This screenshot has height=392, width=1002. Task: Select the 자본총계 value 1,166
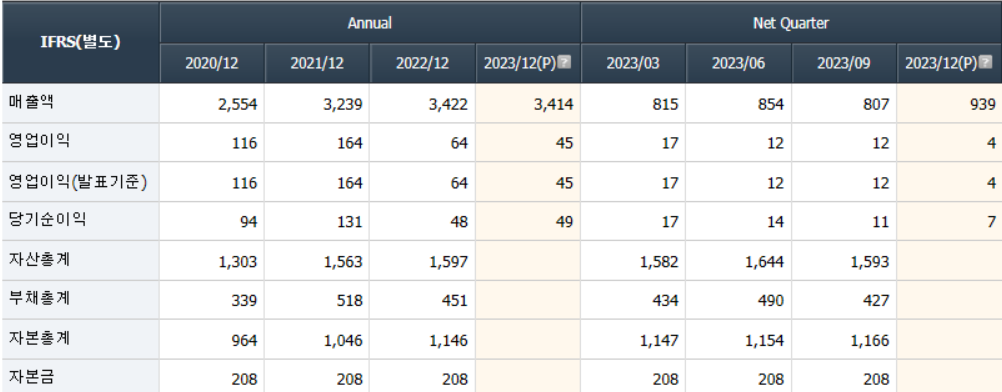pos(871,340)
